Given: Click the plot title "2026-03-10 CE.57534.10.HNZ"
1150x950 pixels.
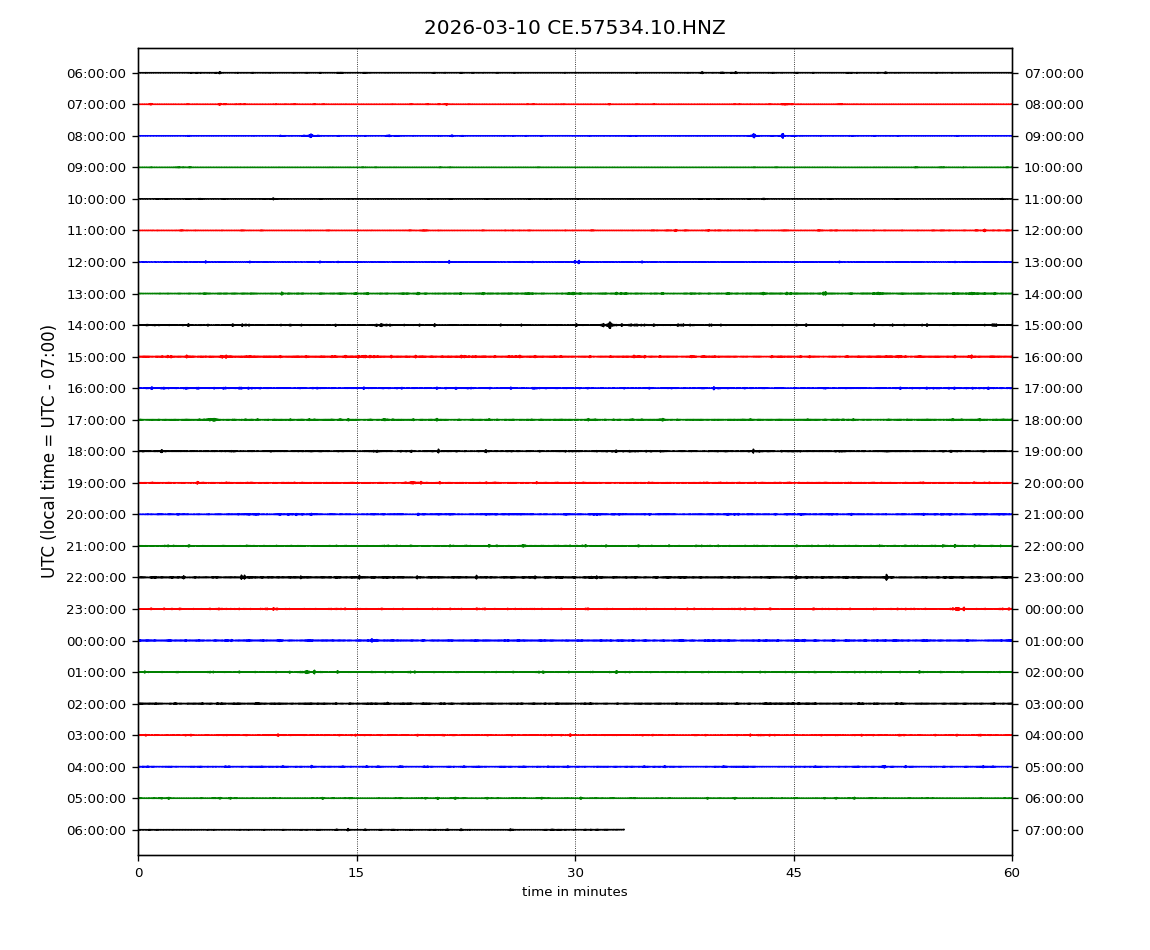Looking at the screenshot, I should point(574,28).
